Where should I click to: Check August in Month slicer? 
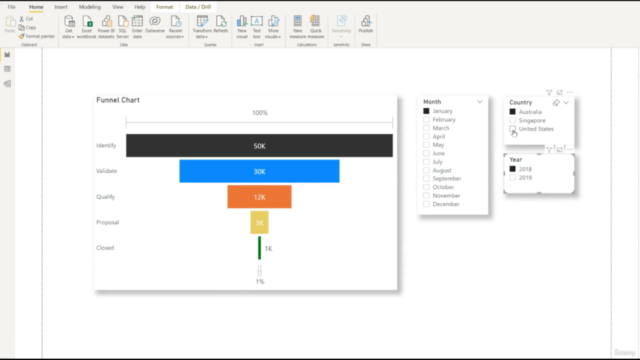[426, 170]
